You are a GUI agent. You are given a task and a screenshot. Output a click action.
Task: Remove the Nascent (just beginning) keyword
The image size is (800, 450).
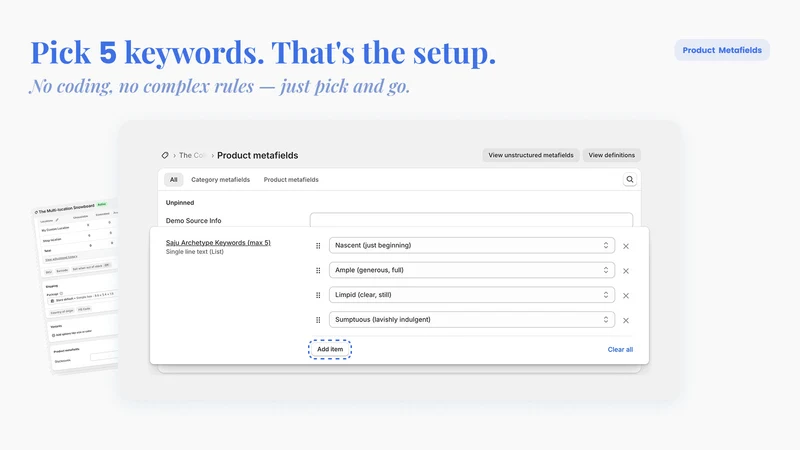pos(626,246)
